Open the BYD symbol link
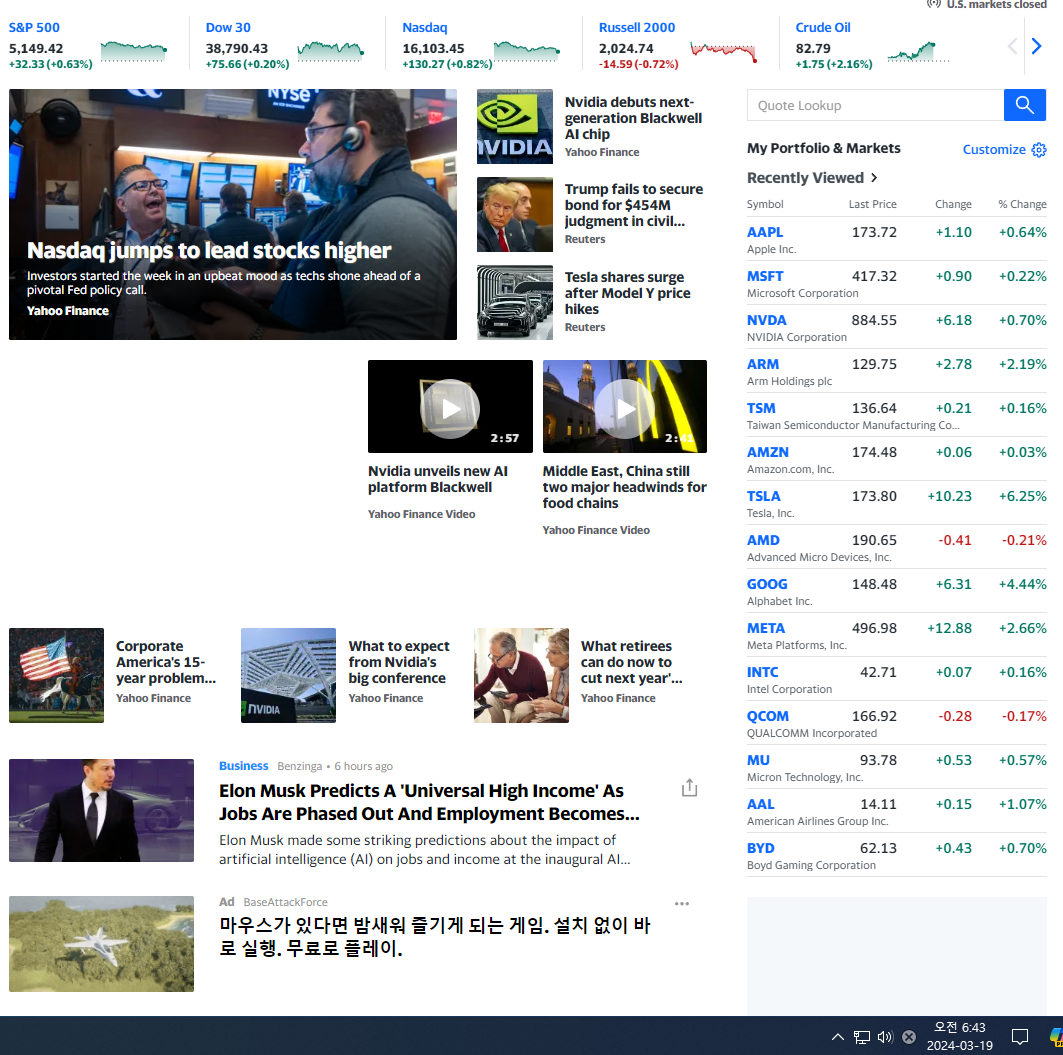The width and height of the screenshot is (1063, 1055). point(760,848)
